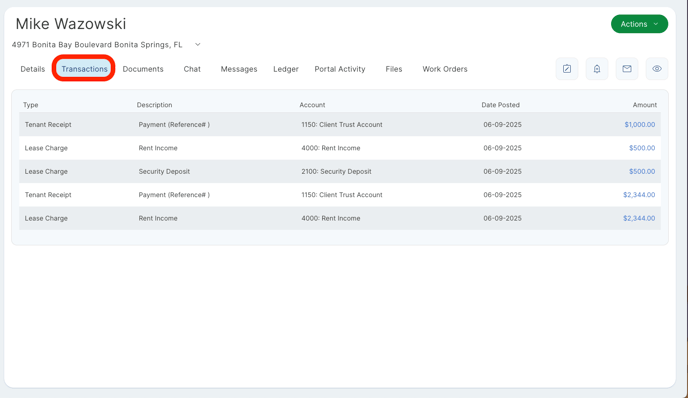The height and width of the screenshot is (398, 688).
Task: Click the Date Posted column header
Action: (500, 105)
